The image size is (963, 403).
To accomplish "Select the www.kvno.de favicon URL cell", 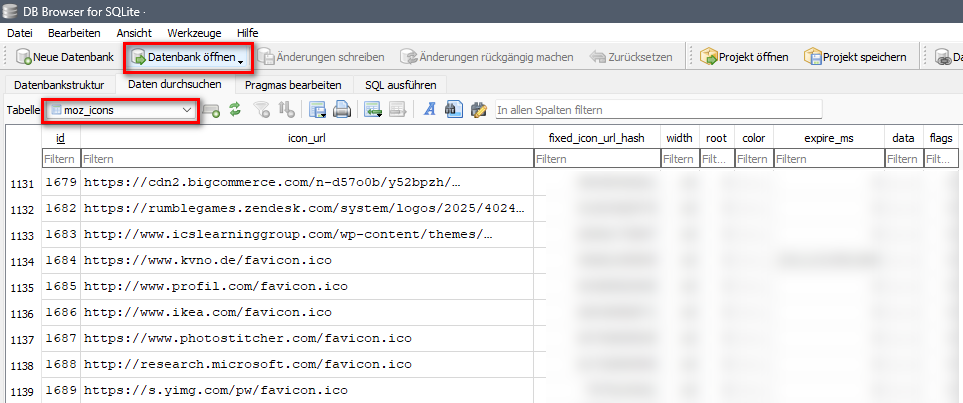I will pyautogui.click(x=307, y=260).
